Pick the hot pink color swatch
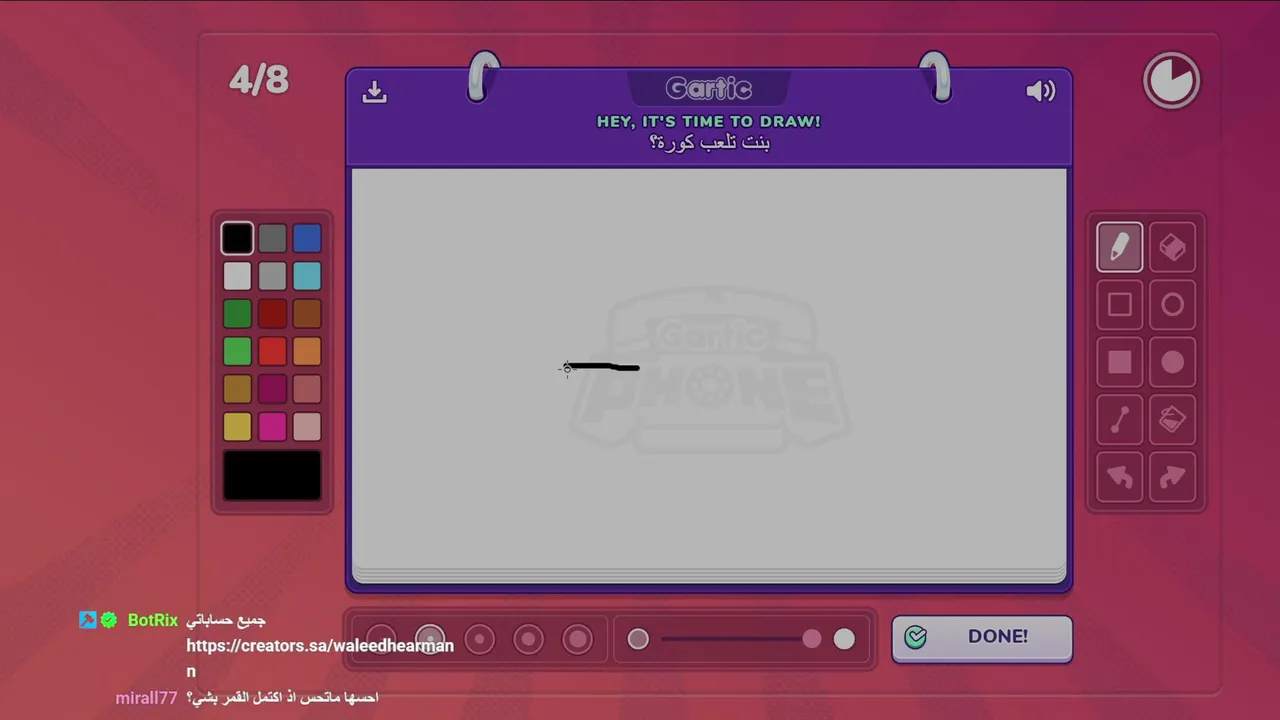This screenshot has height=720, width=1280. pos(272,427)
